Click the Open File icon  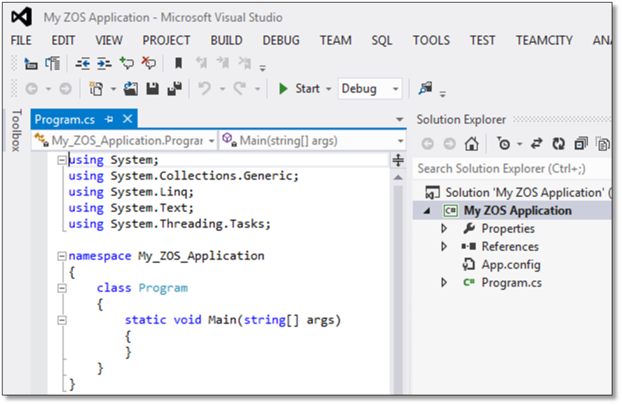click(x=131, y=89)
